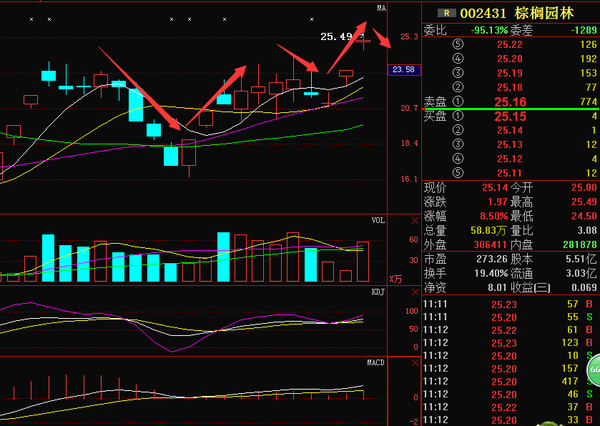Click sell level 1 circled number icon

coord(458,101)
